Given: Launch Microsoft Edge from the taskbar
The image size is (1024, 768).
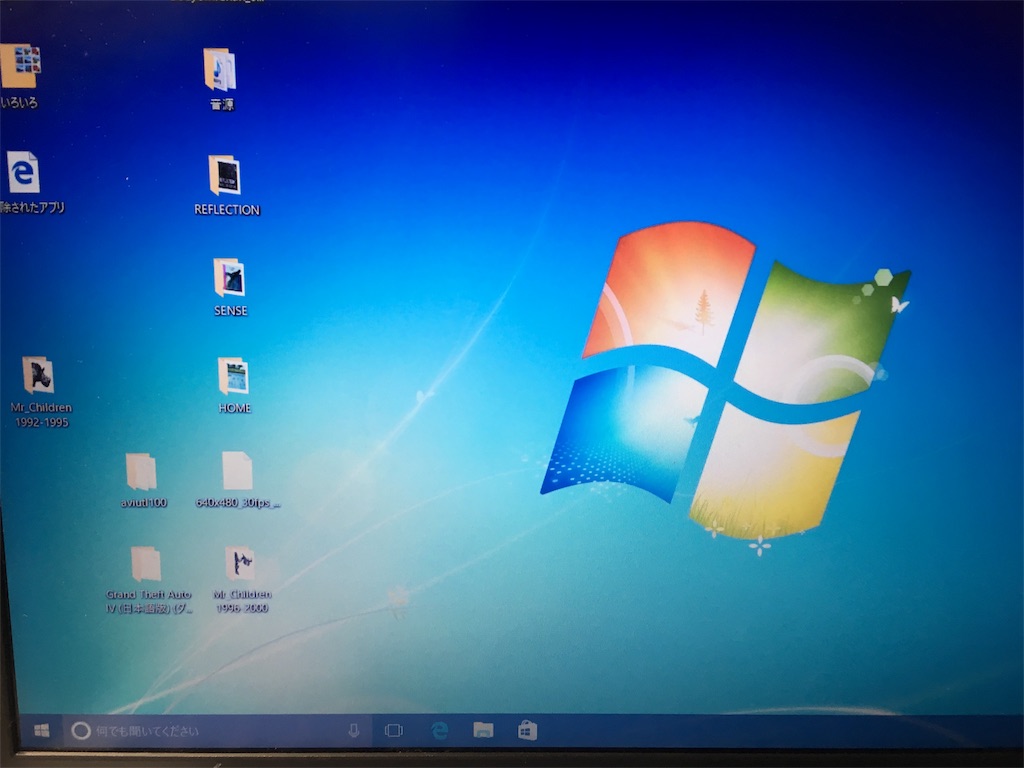Looking at the screenshot, I should click(440, 730).
